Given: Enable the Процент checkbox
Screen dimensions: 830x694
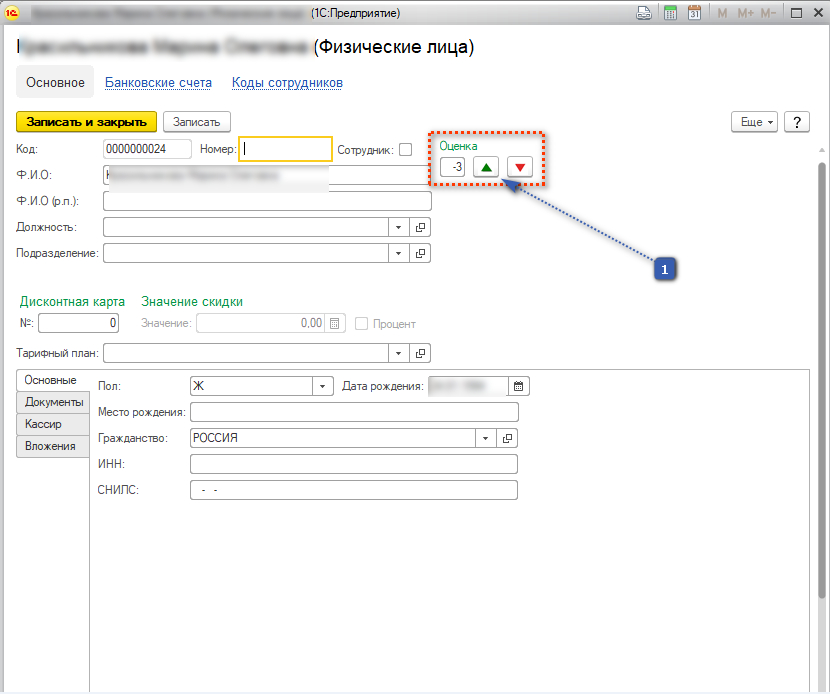Looking at the screenshot, I should (x=361, y=323).
